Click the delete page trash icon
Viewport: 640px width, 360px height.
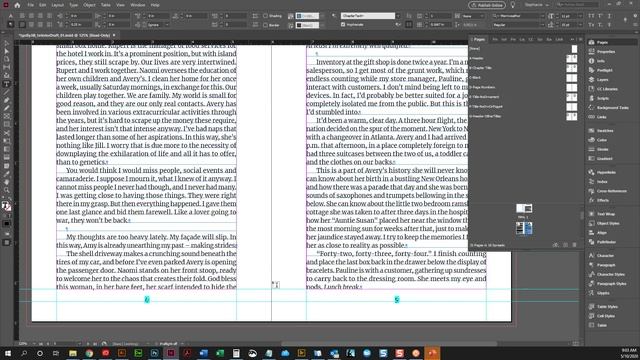click(575, 245)
